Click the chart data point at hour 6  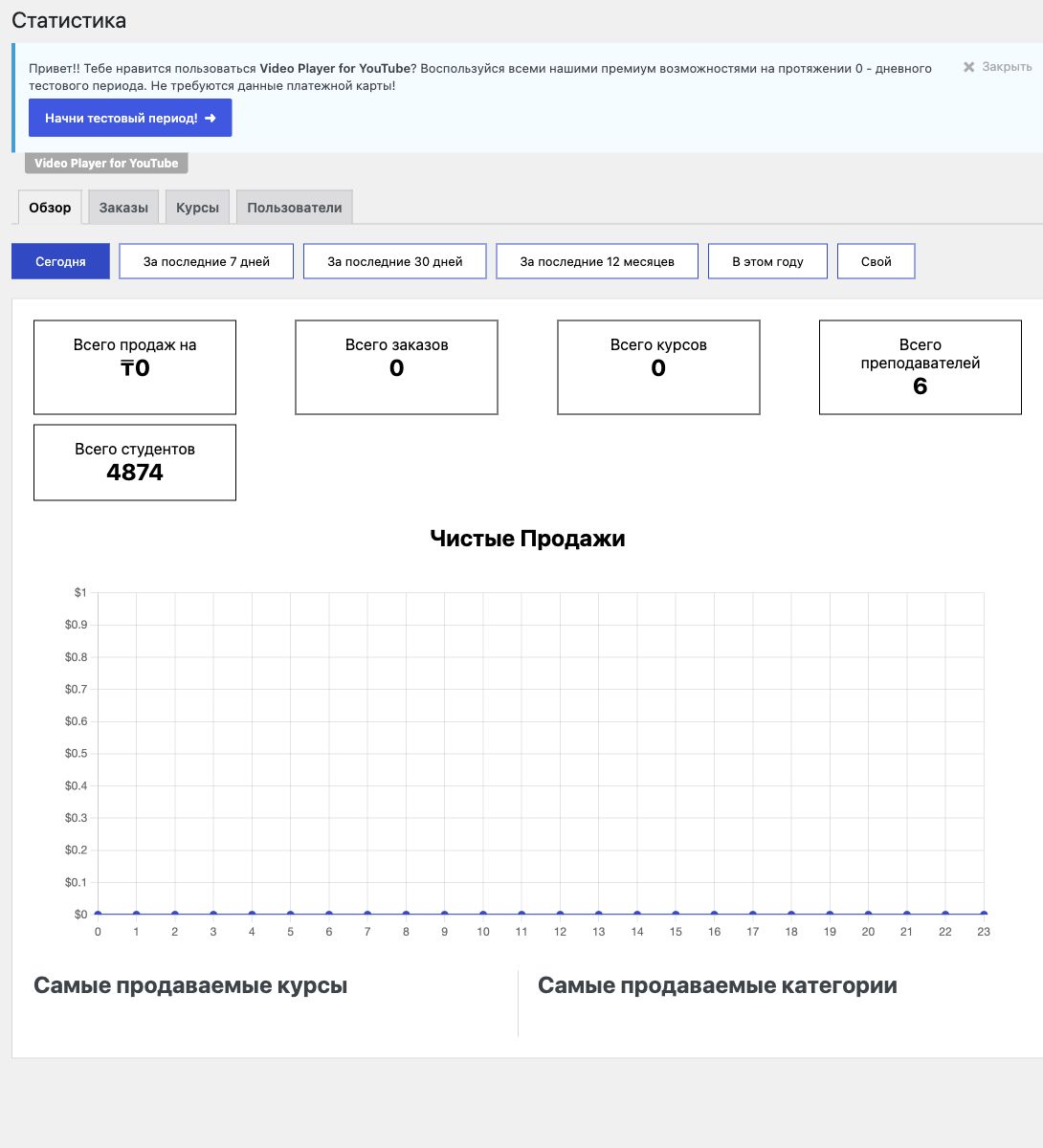click(x=328, y=915)
